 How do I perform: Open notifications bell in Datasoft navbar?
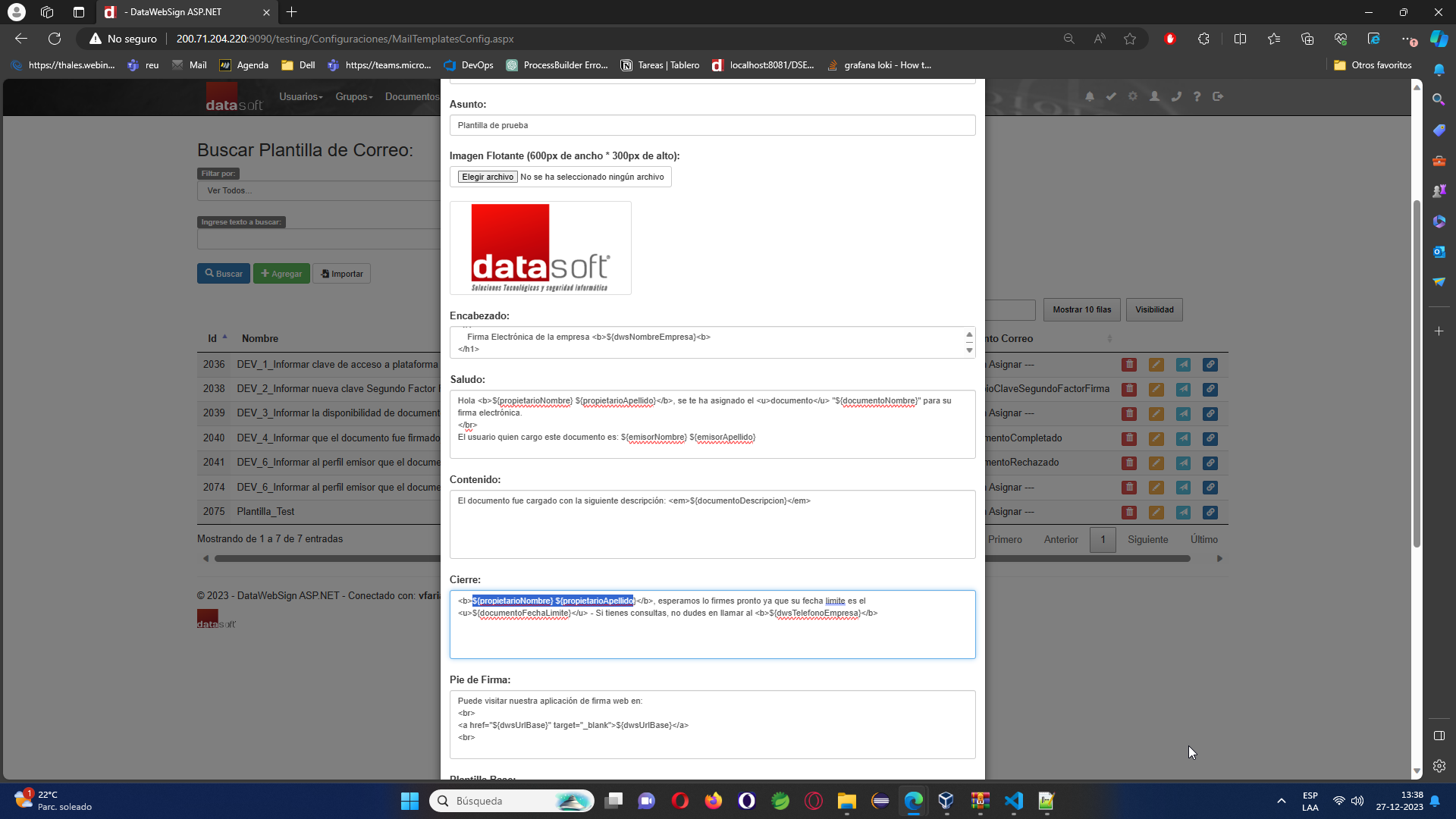click(x=1090, y=96)
